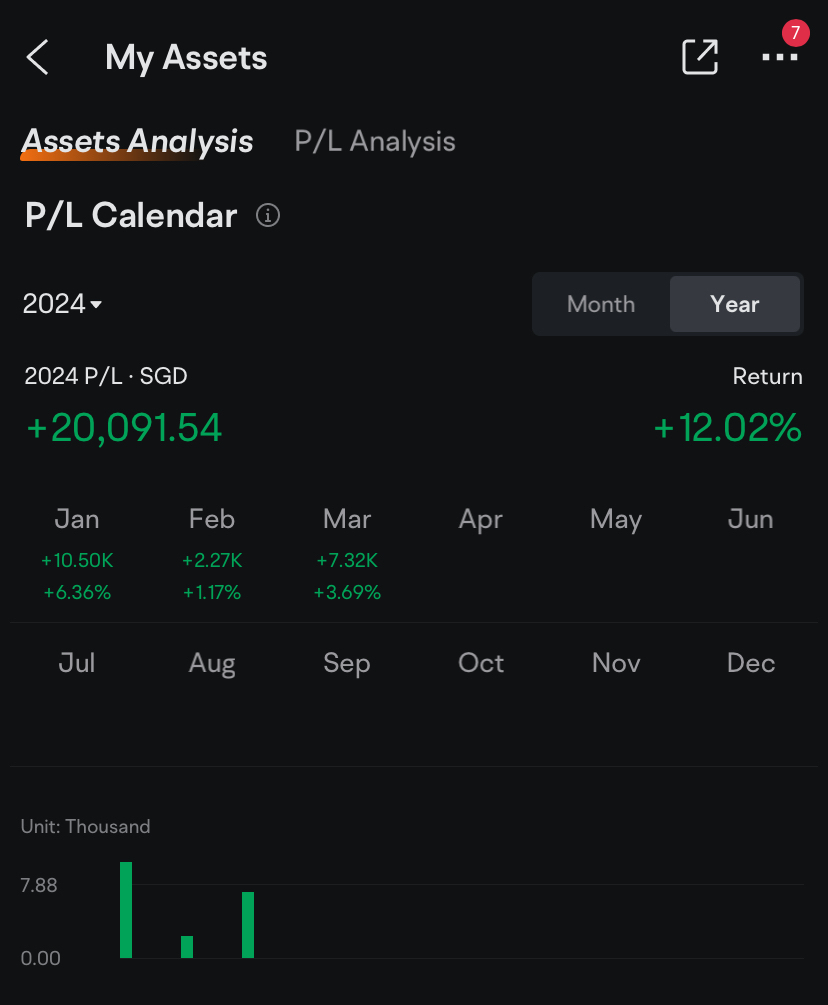Open the share/export icon
This screenshot has width=828, height=1005.
click(700, 57)
